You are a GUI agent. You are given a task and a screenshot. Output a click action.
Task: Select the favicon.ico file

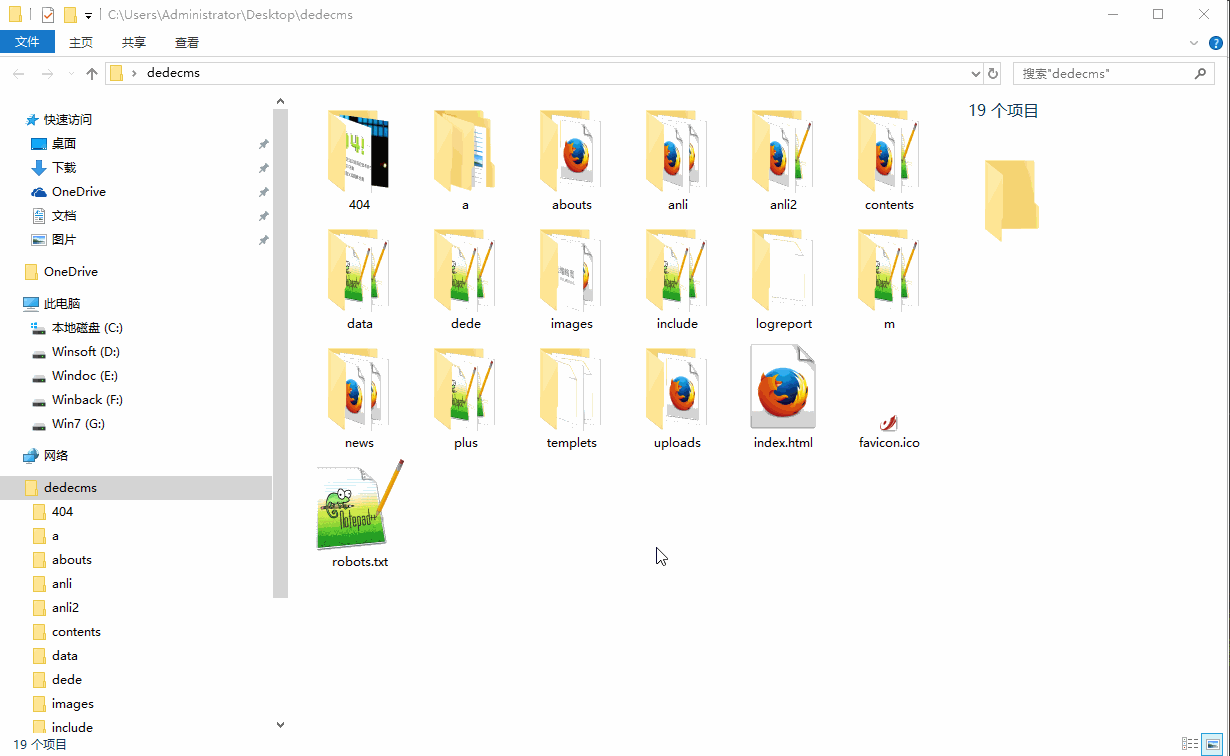coord(888,424)
